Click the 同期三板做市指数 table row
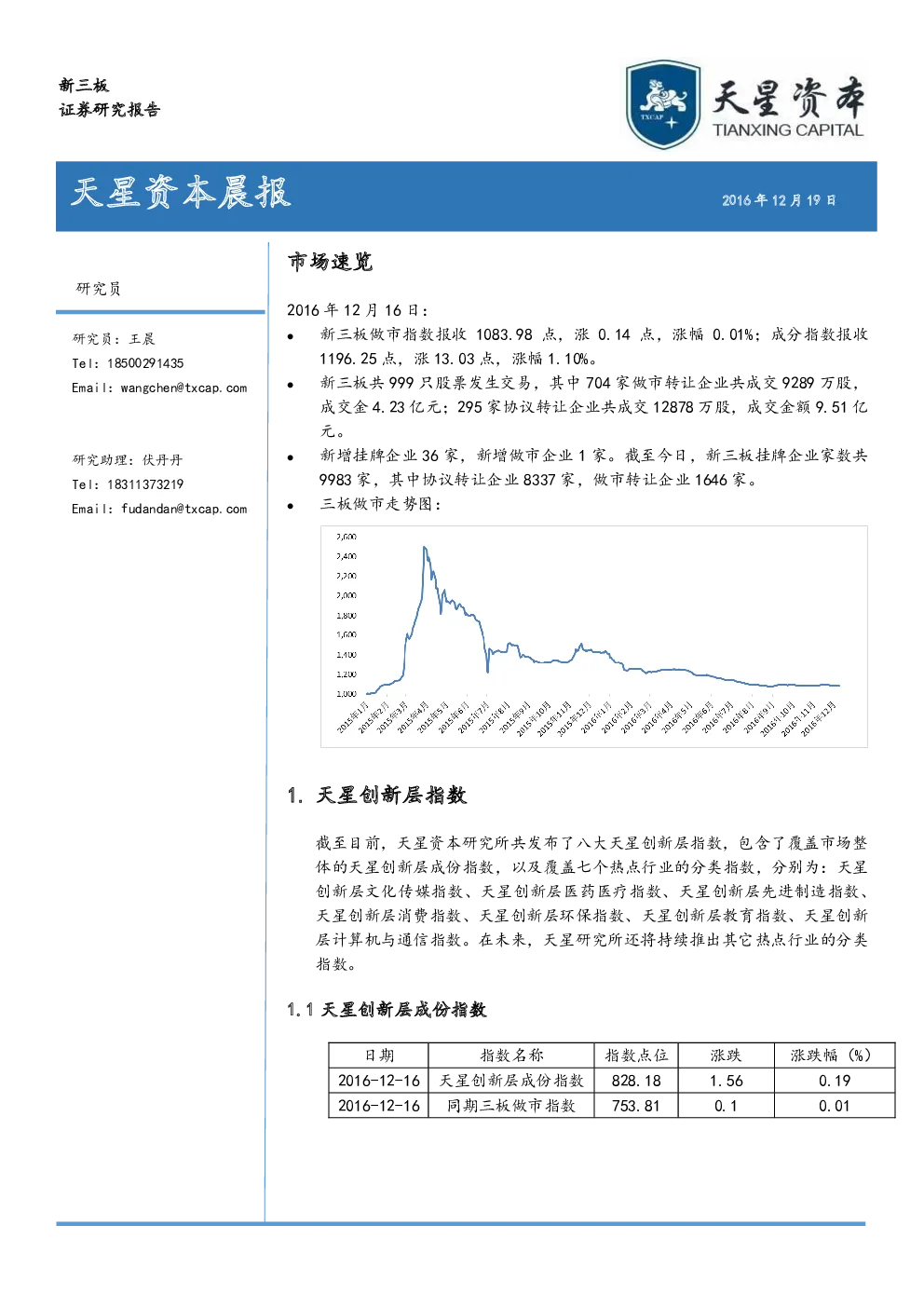Viewport: 924px width, 1307px height. [611, 1106]
